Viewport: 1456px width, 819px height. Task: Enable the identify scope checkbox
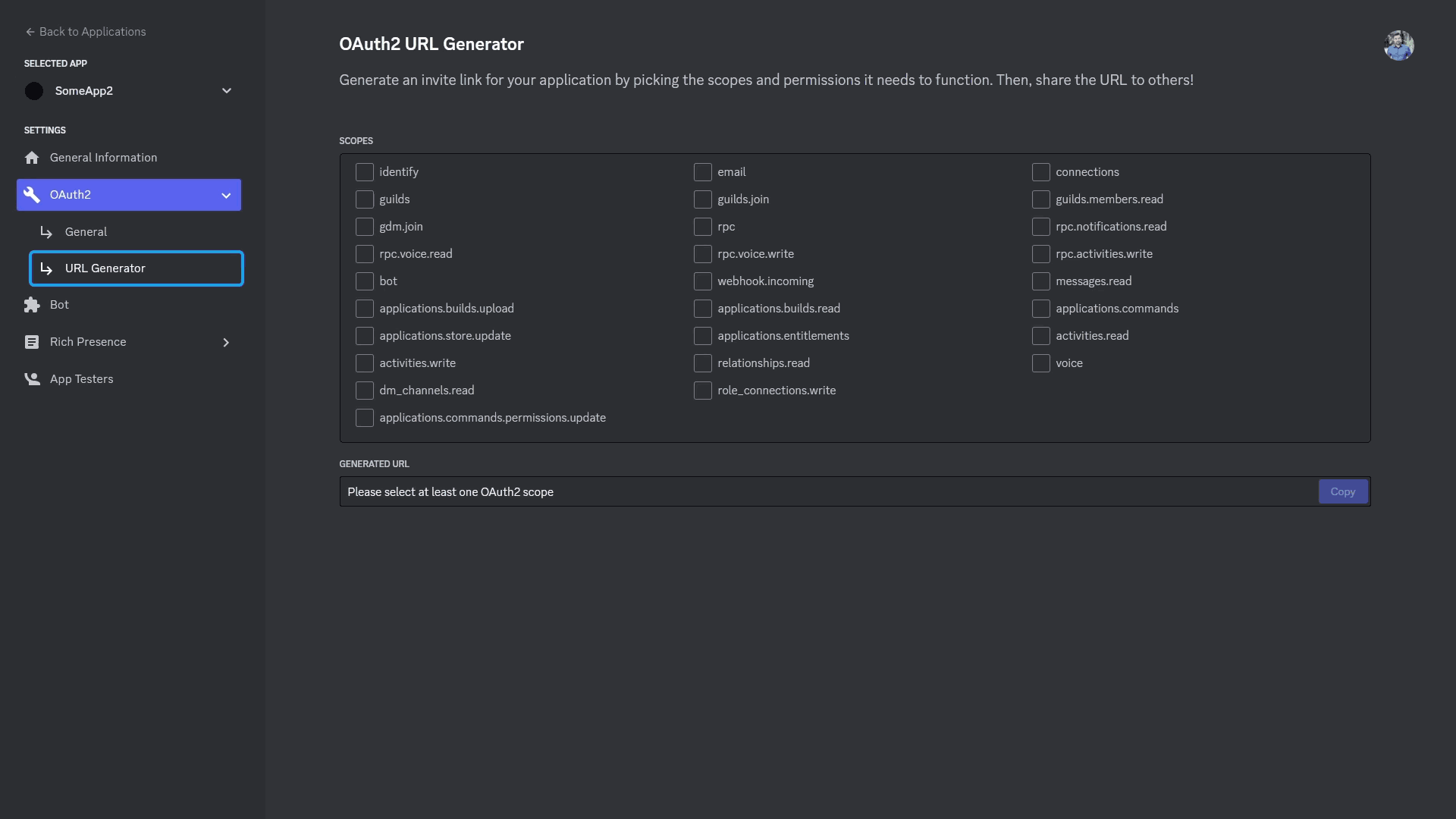pos(363,172)
